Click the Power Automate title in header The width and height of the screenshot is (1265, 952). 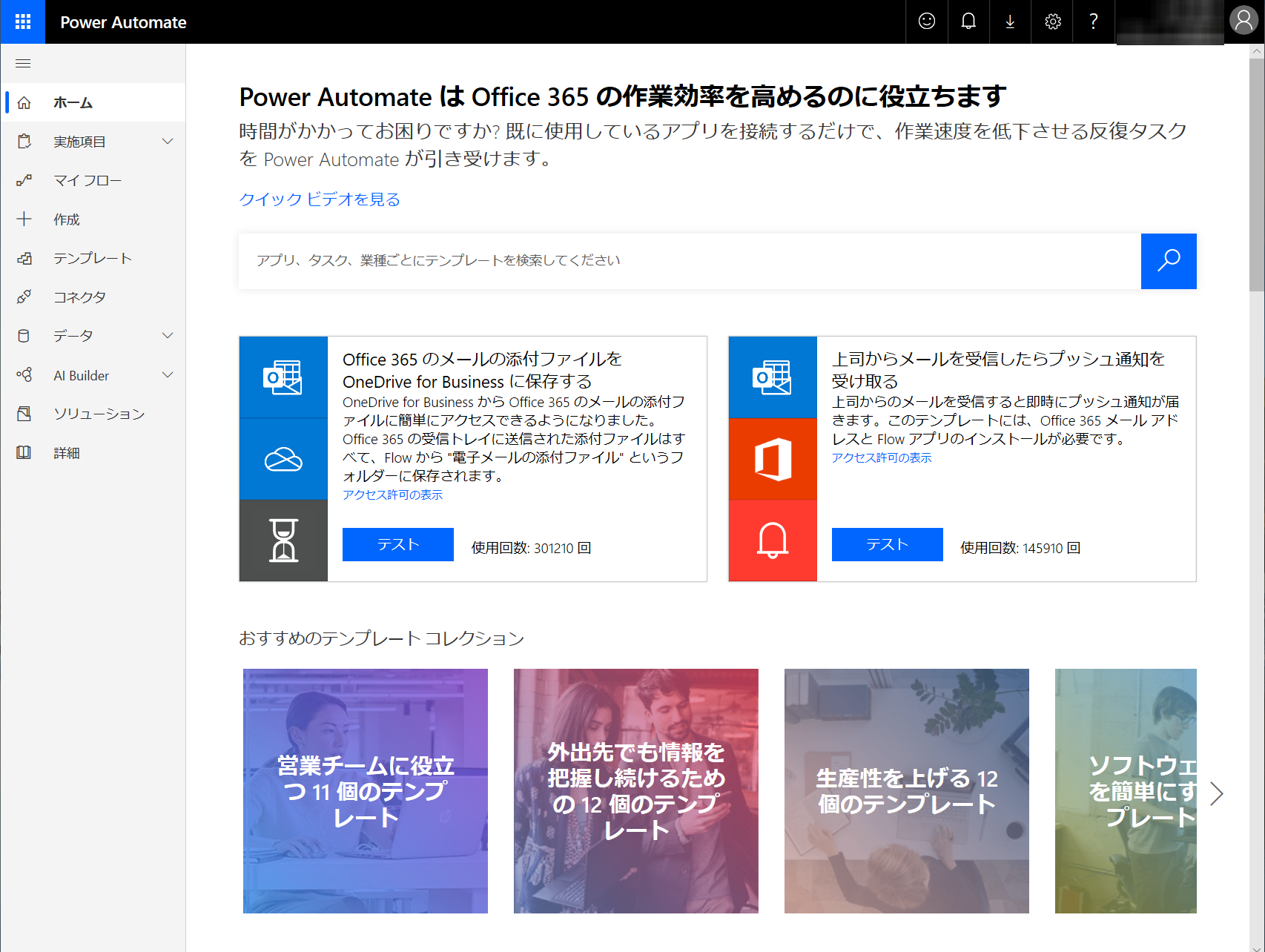pos(123,22)
